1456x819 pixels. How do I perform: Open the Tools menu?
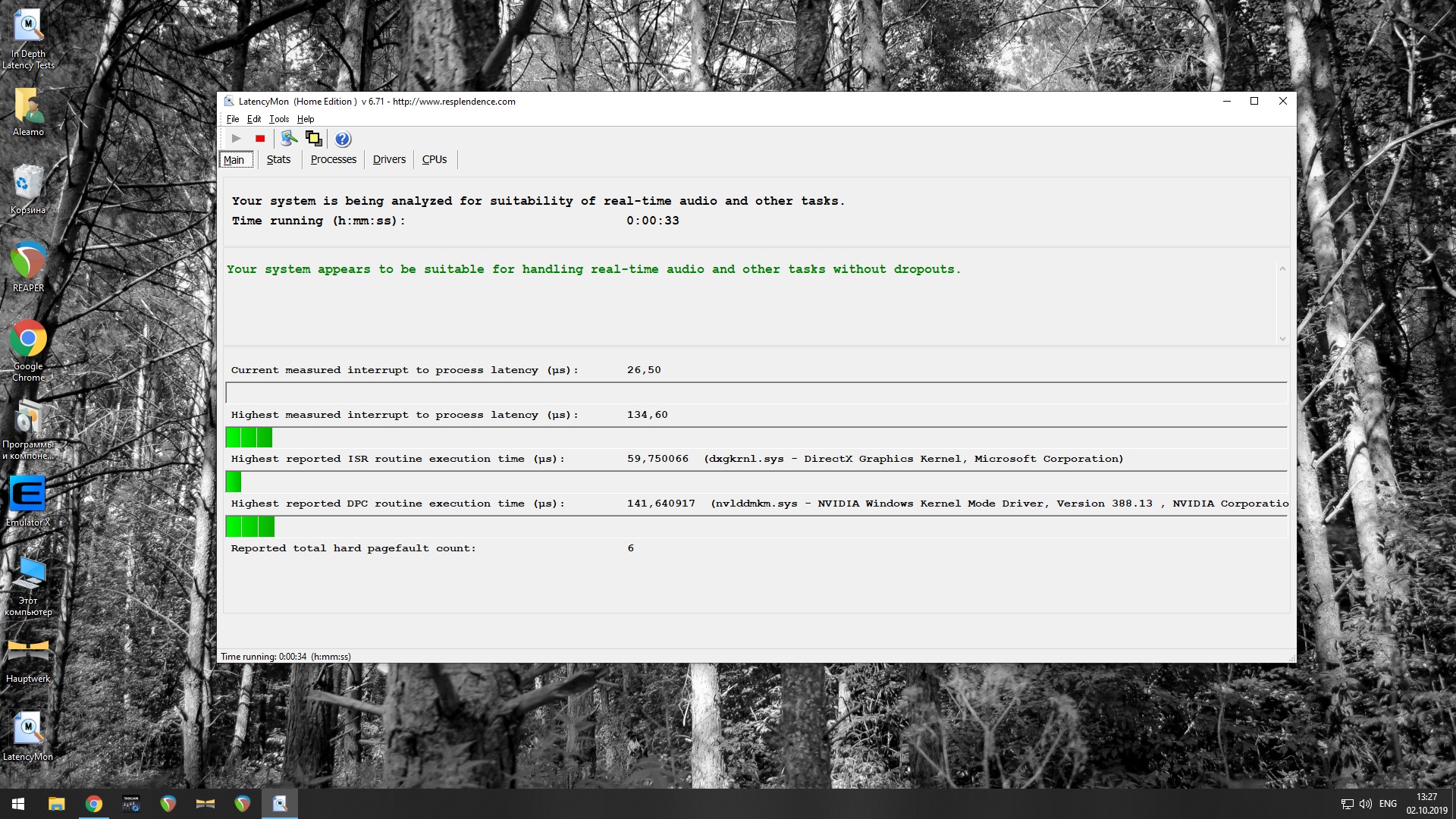coord(278,119)
